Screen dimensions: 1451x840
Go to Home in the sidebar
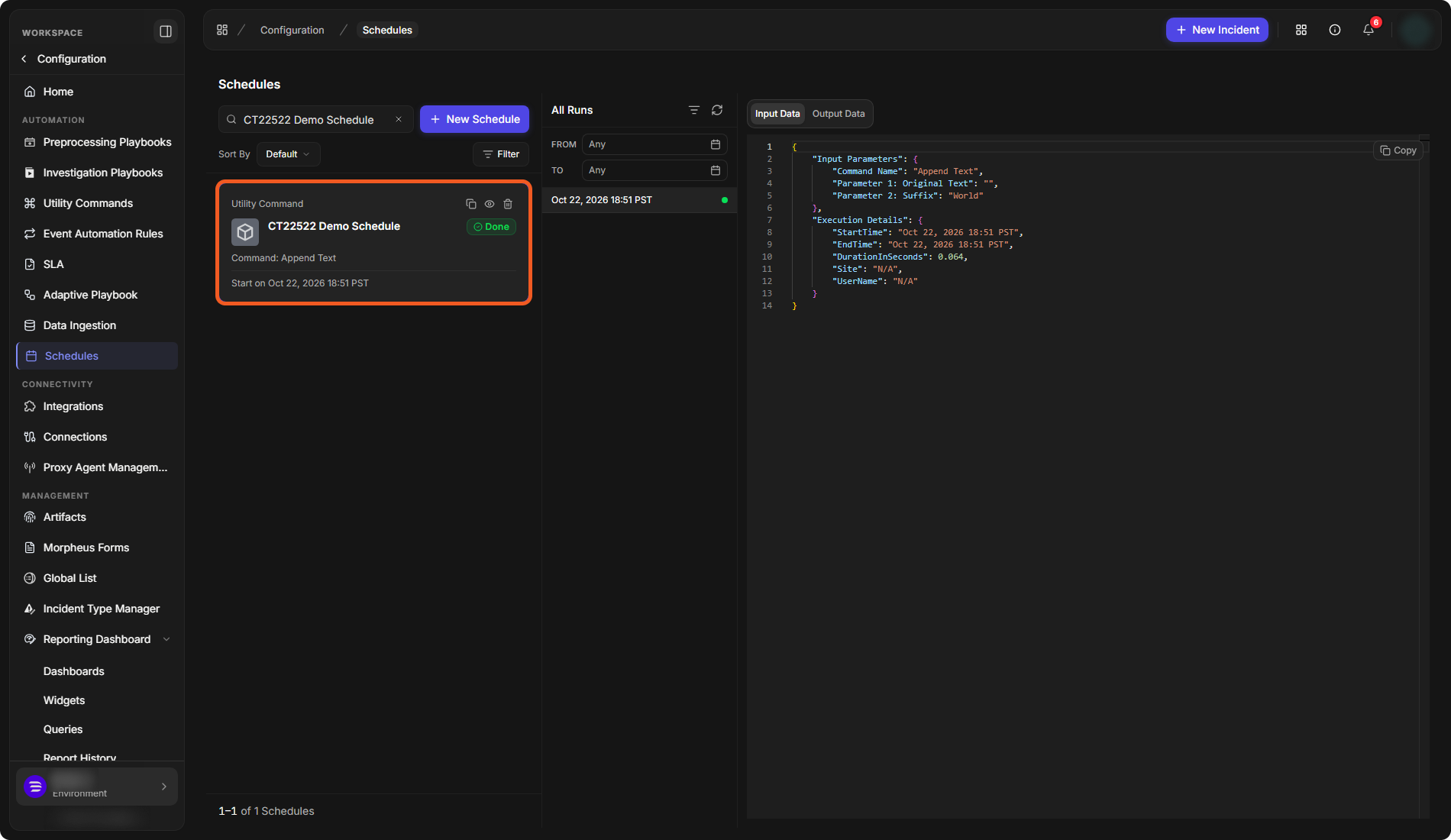97,92
